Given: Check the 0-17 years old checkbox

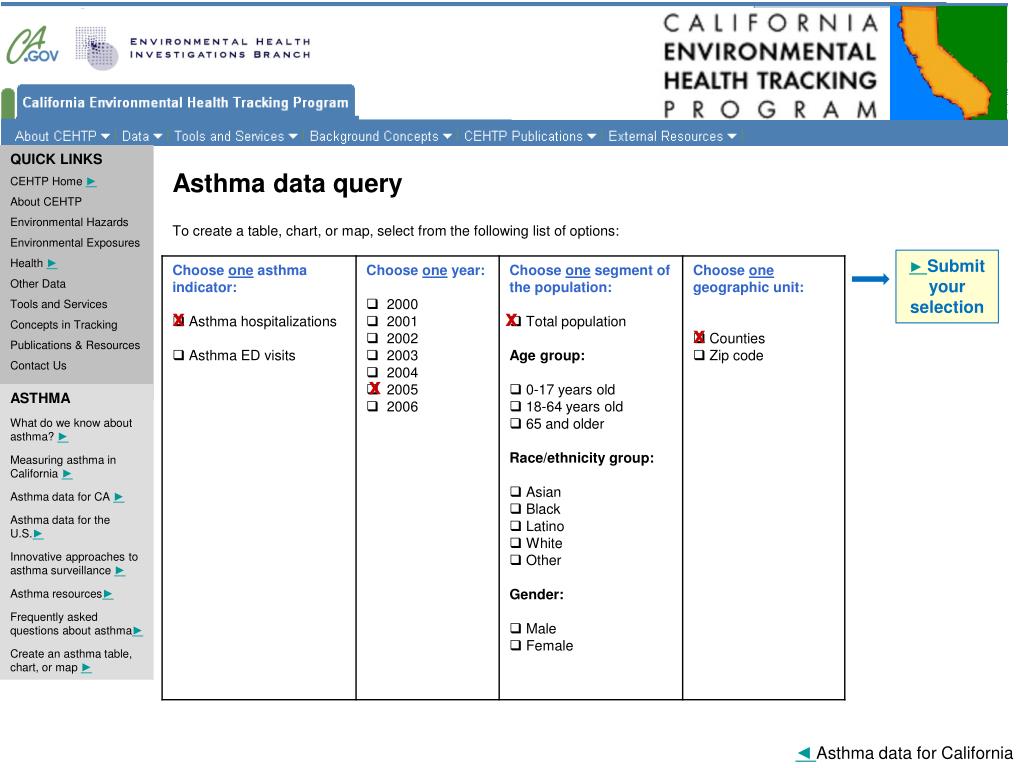Looking at the screenshot, I should [515, 389].
